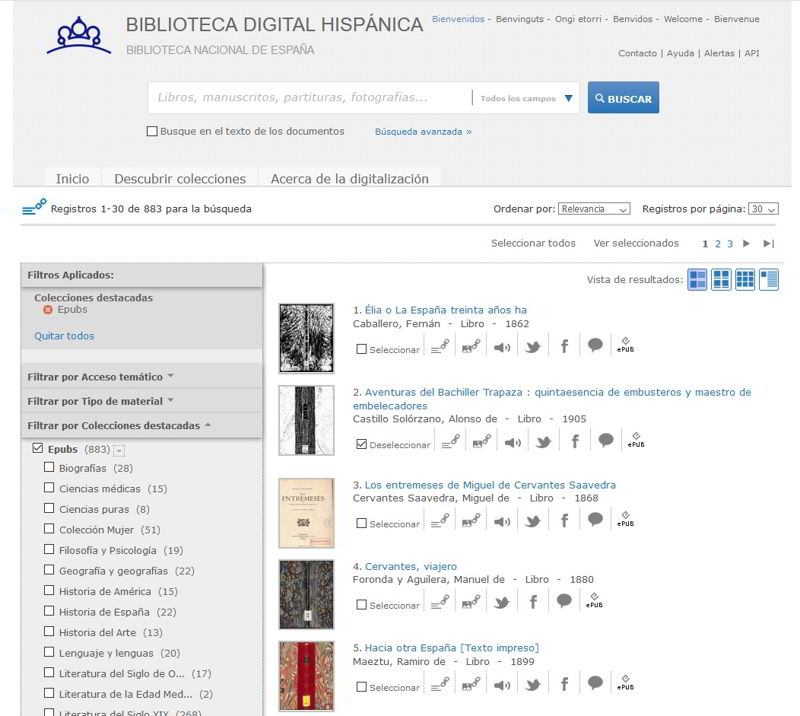800x716 pixels.
Task: Switch to the grid results view
Action: 720,281
